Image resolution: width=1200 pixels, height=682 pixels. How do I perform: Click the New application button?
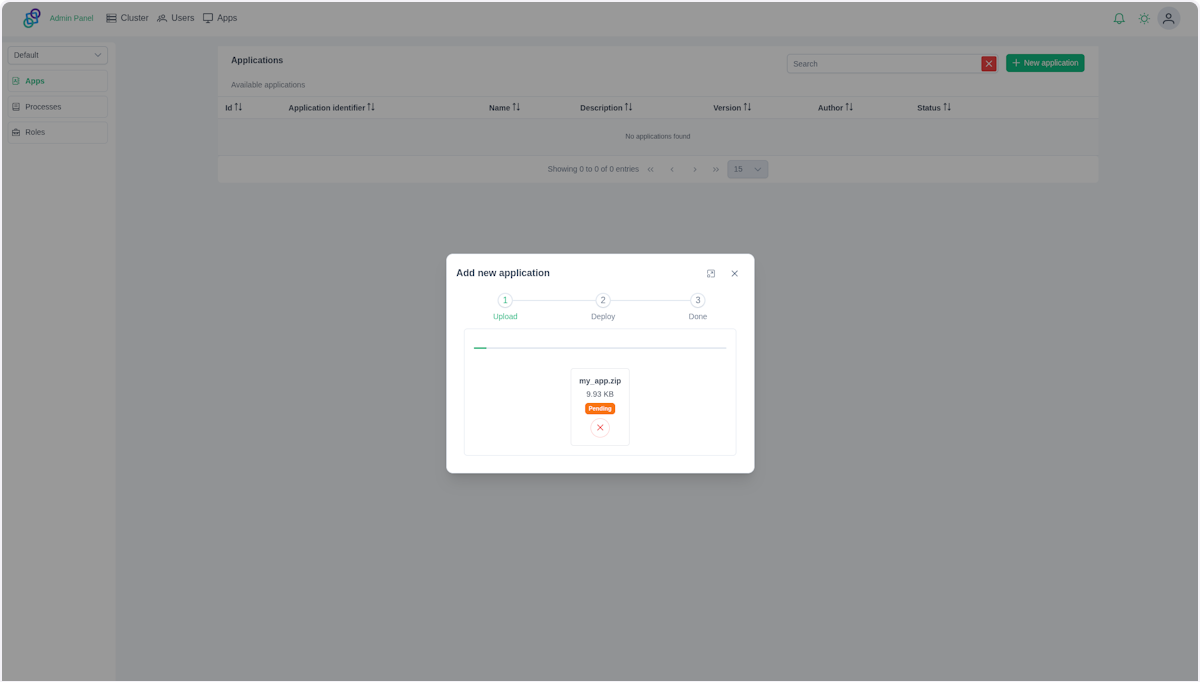point(1045,63)
